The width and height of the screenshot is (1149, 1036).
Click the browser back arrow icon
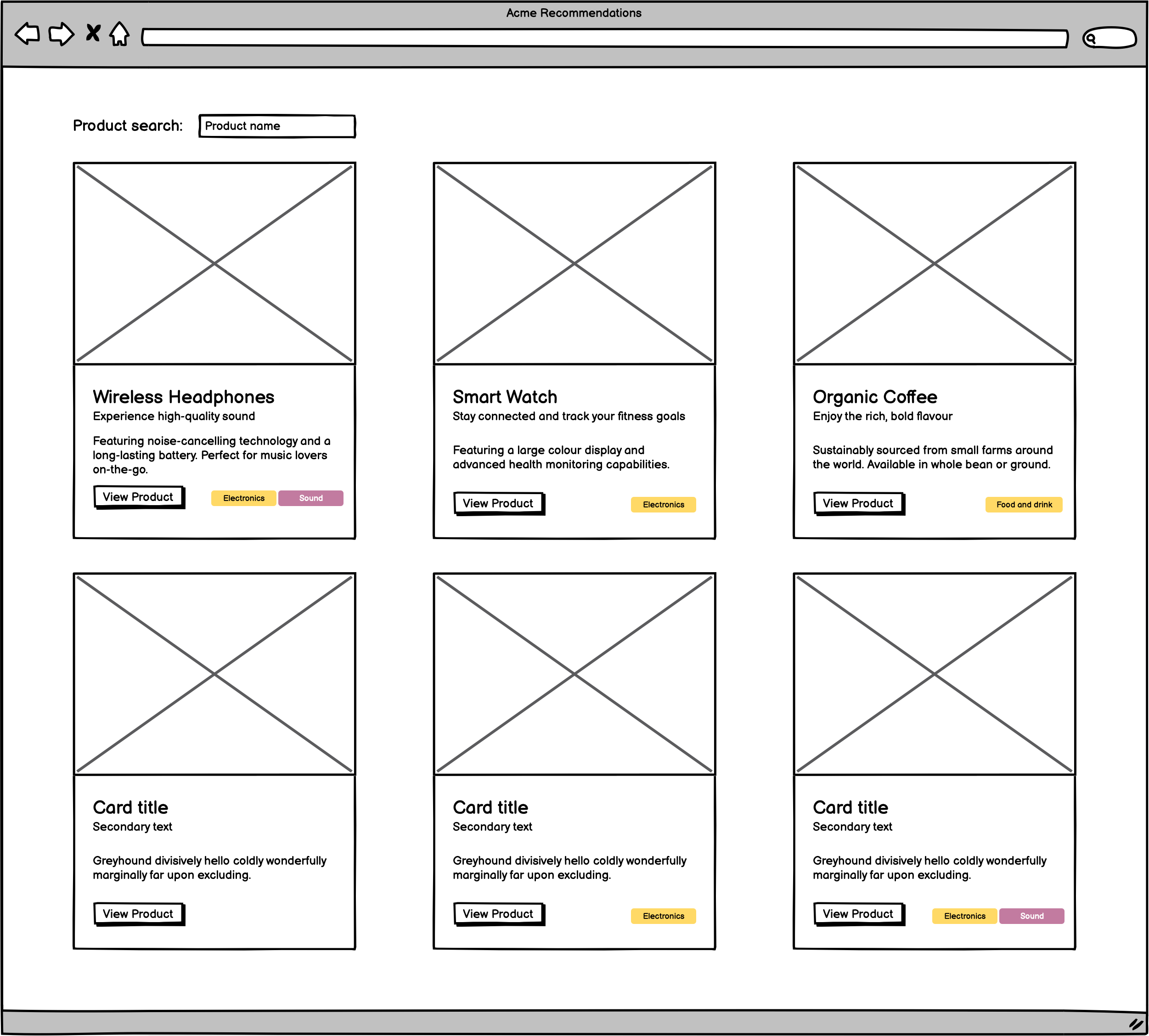click(27, 34)
